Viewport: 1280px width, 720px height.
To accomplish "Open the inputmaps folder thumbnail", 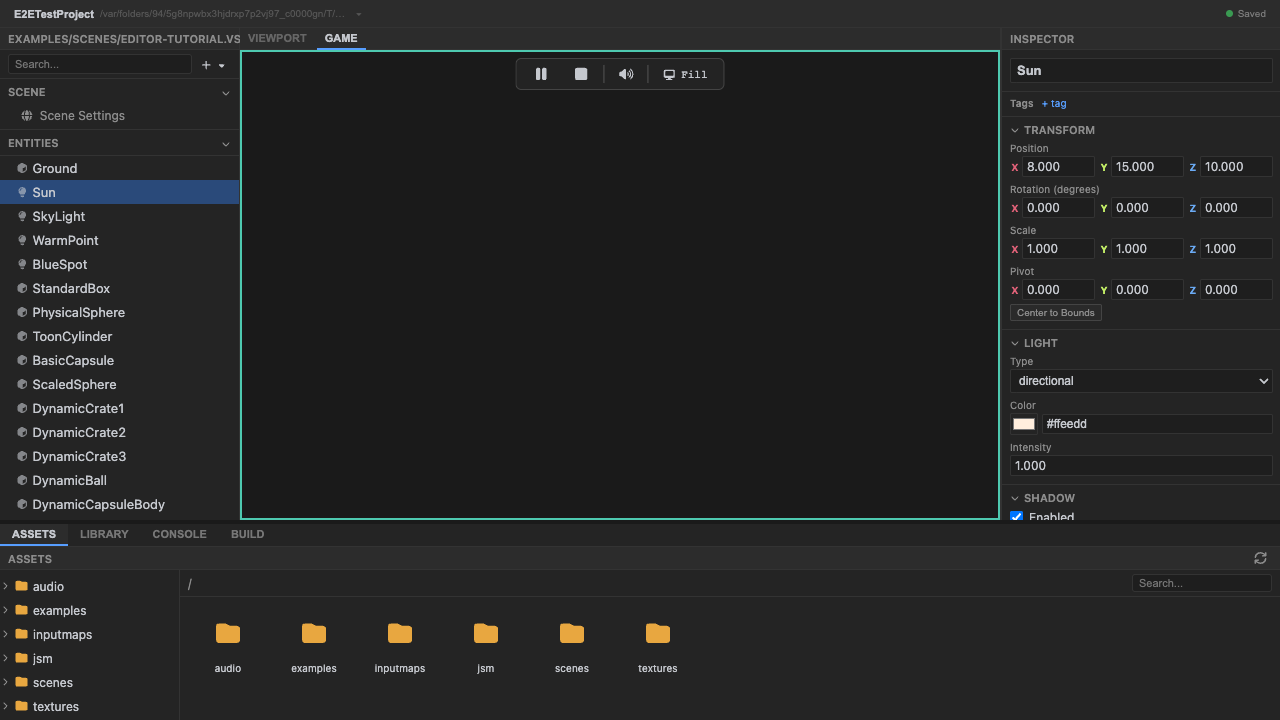I will coord(400,633).
